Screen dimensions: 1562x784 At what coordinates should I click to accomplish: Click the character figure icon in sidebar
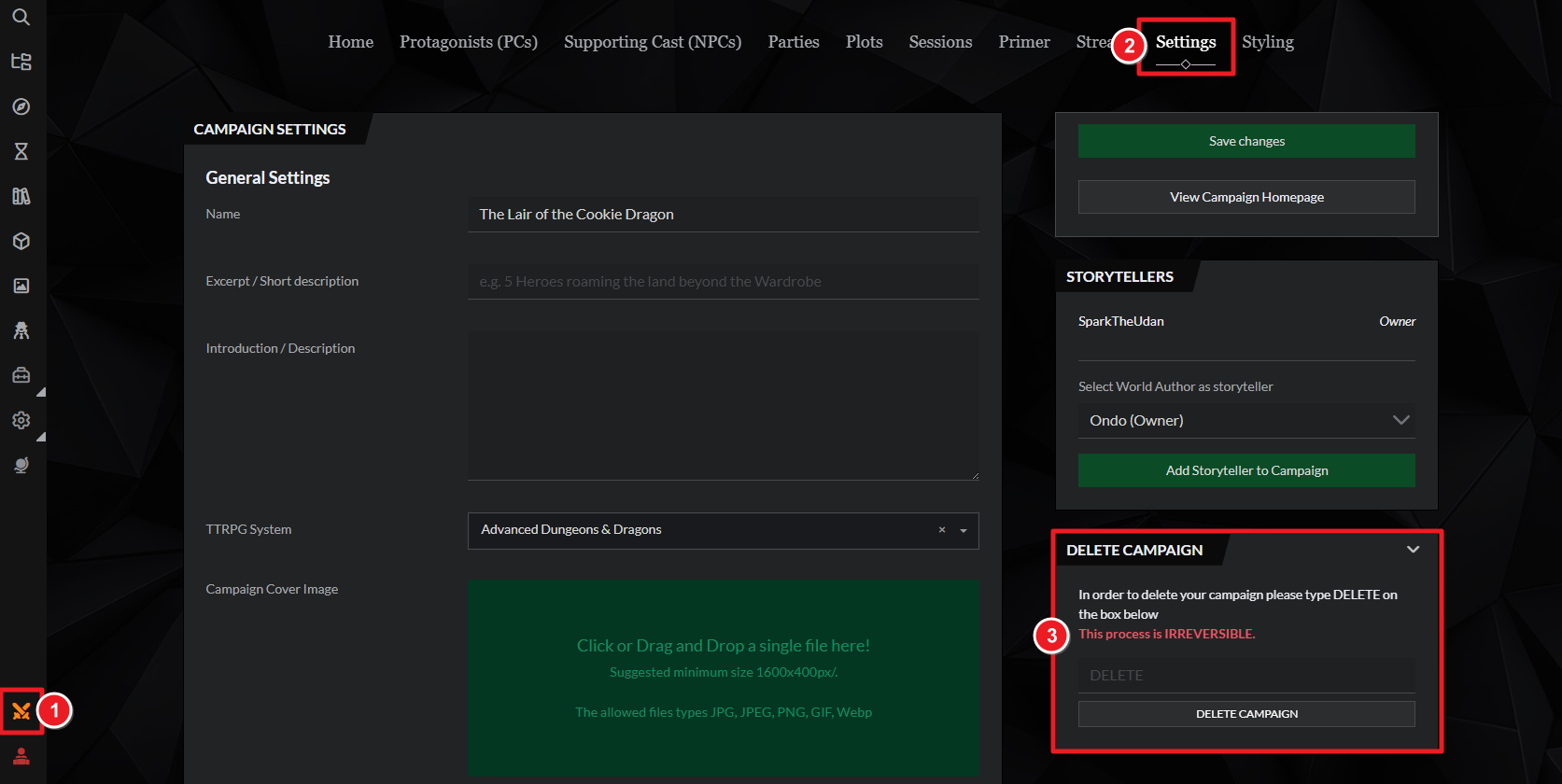21,330
